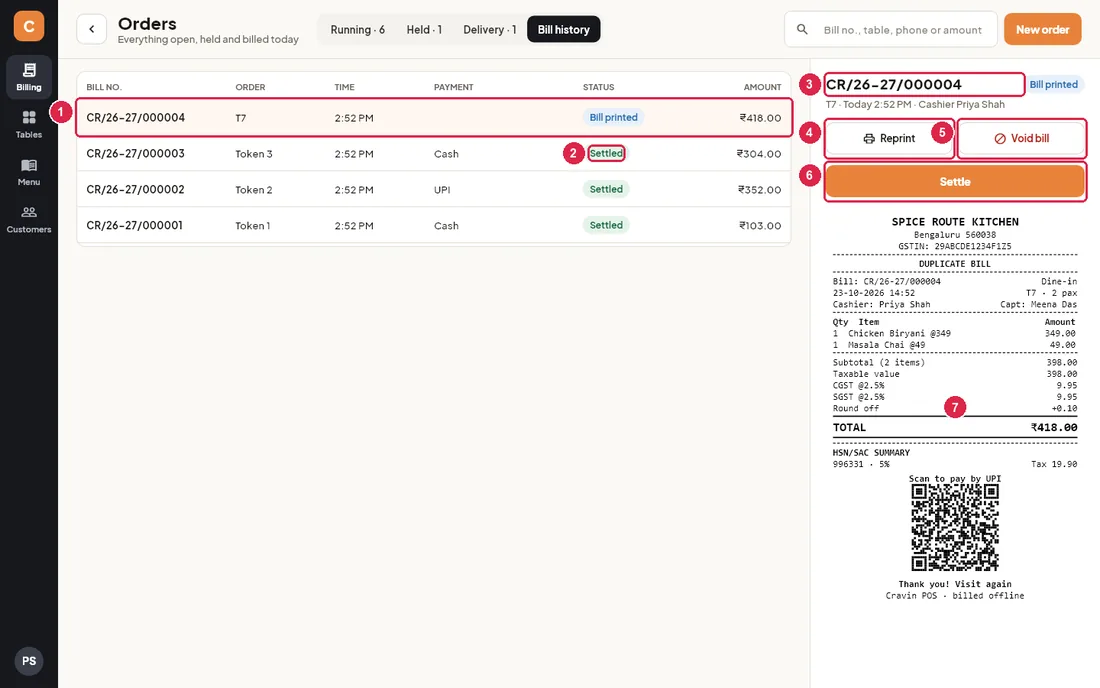Click the STATUS column header
Screen dimensions: 1100x688
(598, 87)
